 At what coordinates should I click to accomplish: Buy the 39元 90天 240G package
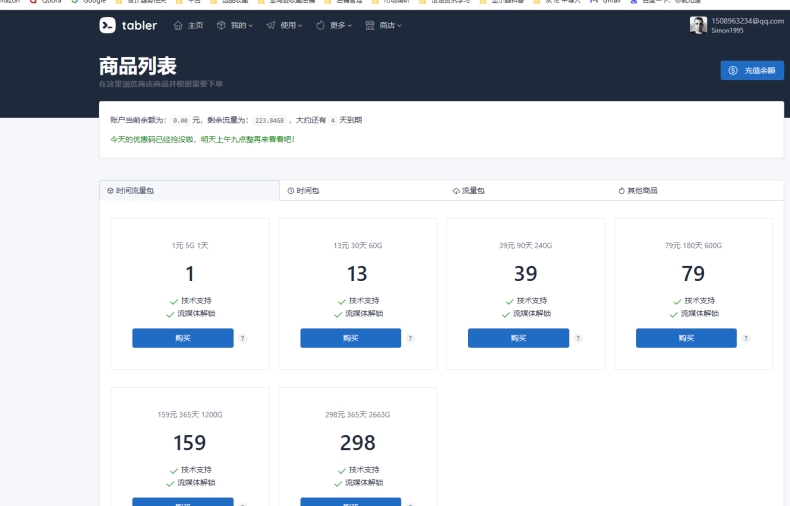(x=518, y=338)
